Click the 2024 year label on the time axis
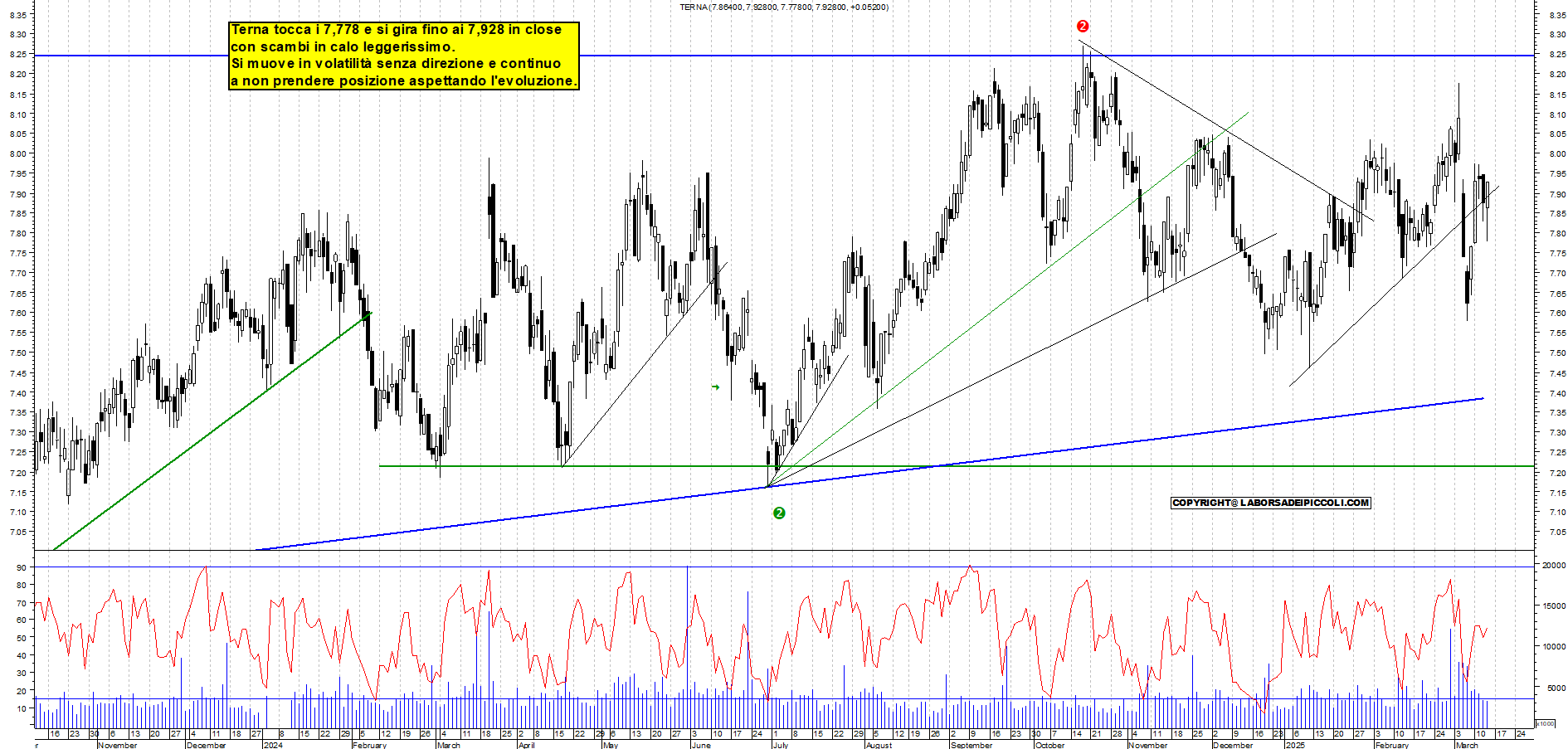1568x749 pixels. pyautogui.click(x=273, y=745)
